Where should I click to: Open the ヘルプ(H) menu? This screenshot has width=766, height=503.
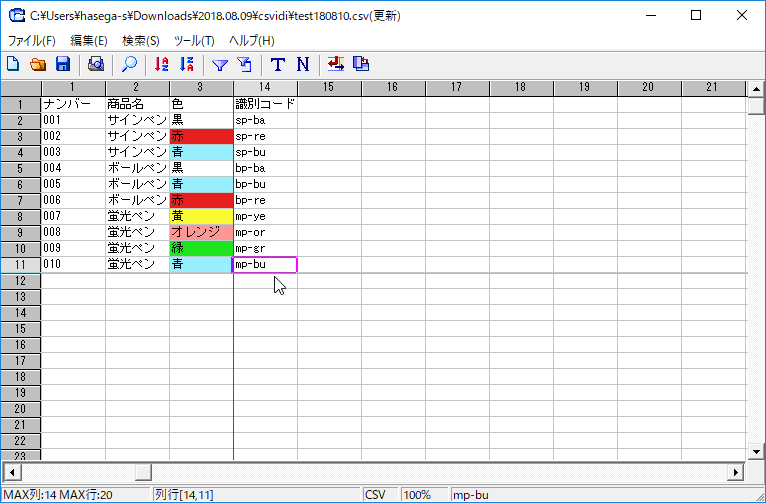(x=252, y=41)
